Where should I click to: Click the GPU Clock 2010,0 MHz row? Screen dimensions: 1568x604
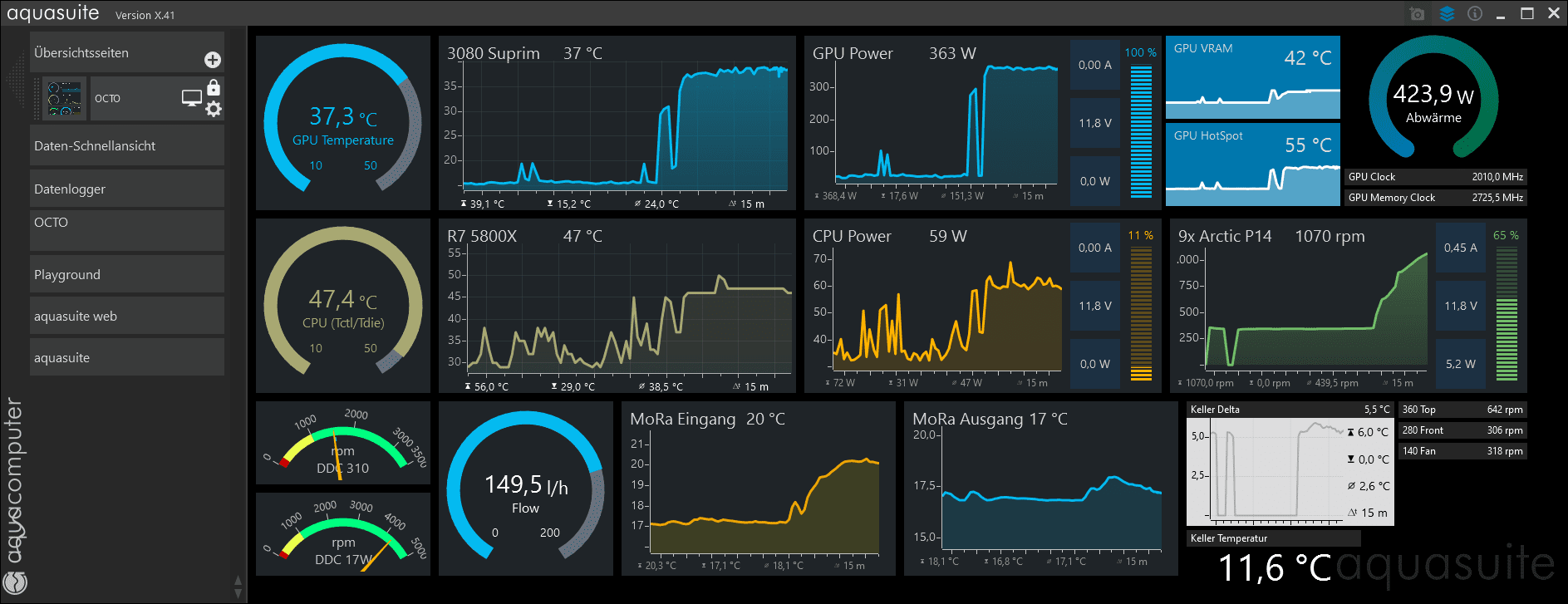[x=1436, y=177]
